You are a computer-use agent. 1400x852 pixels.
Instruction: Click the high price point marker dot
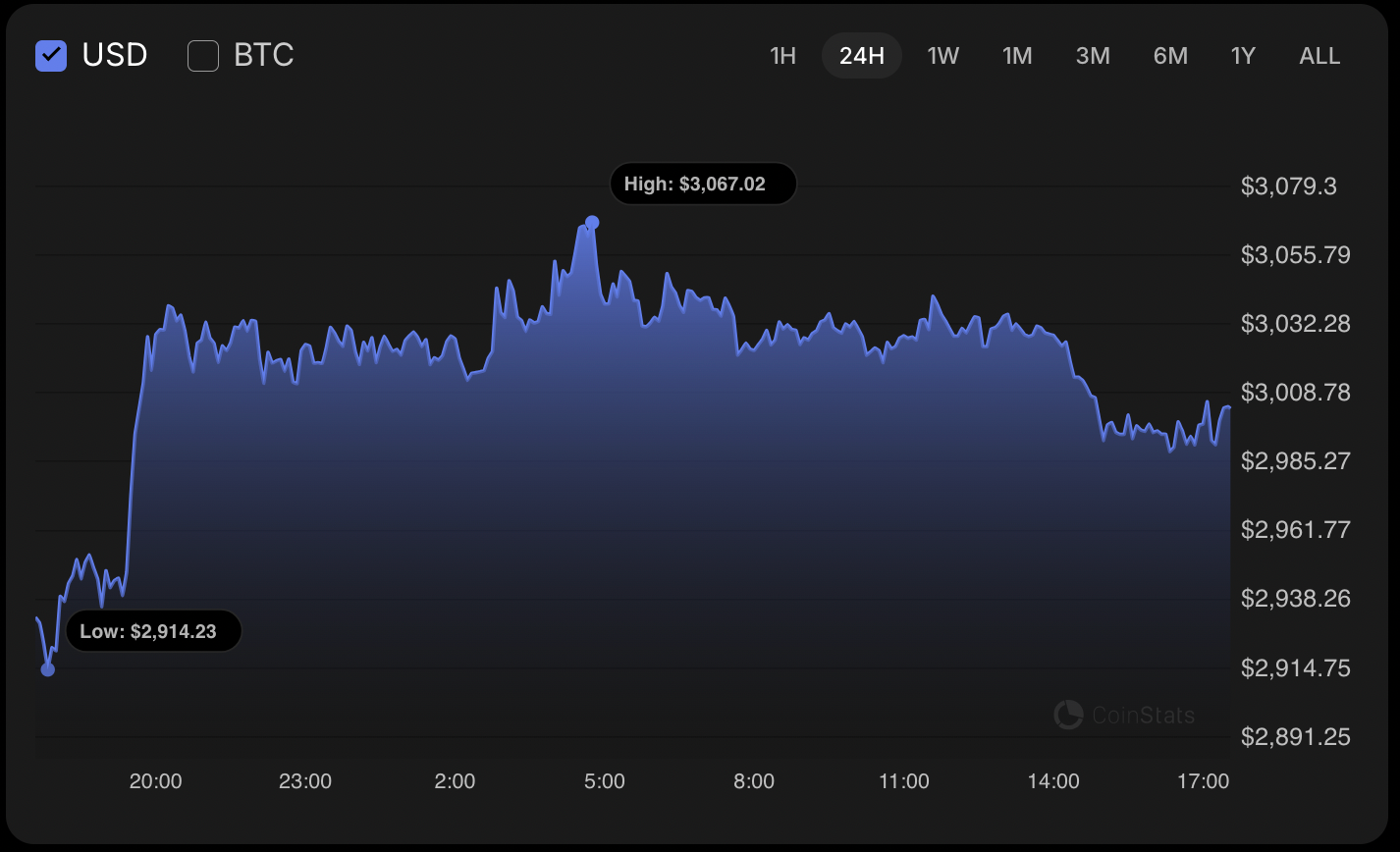pyautogui.click(x=592, y=223)
